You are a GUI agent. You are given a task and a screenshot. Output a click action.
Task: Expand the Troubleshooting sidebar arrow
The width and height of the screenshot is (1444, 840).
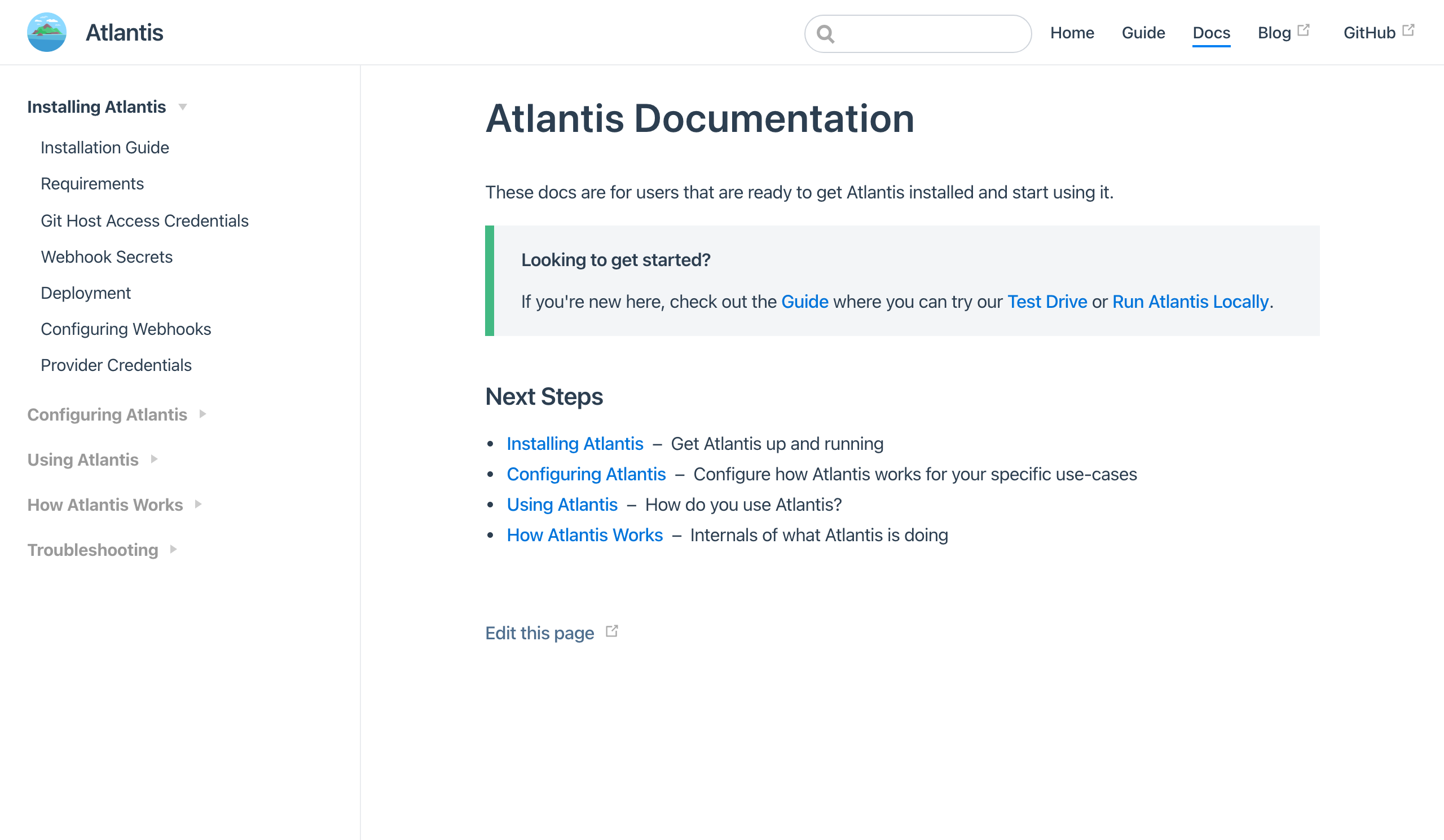[173, 550]
